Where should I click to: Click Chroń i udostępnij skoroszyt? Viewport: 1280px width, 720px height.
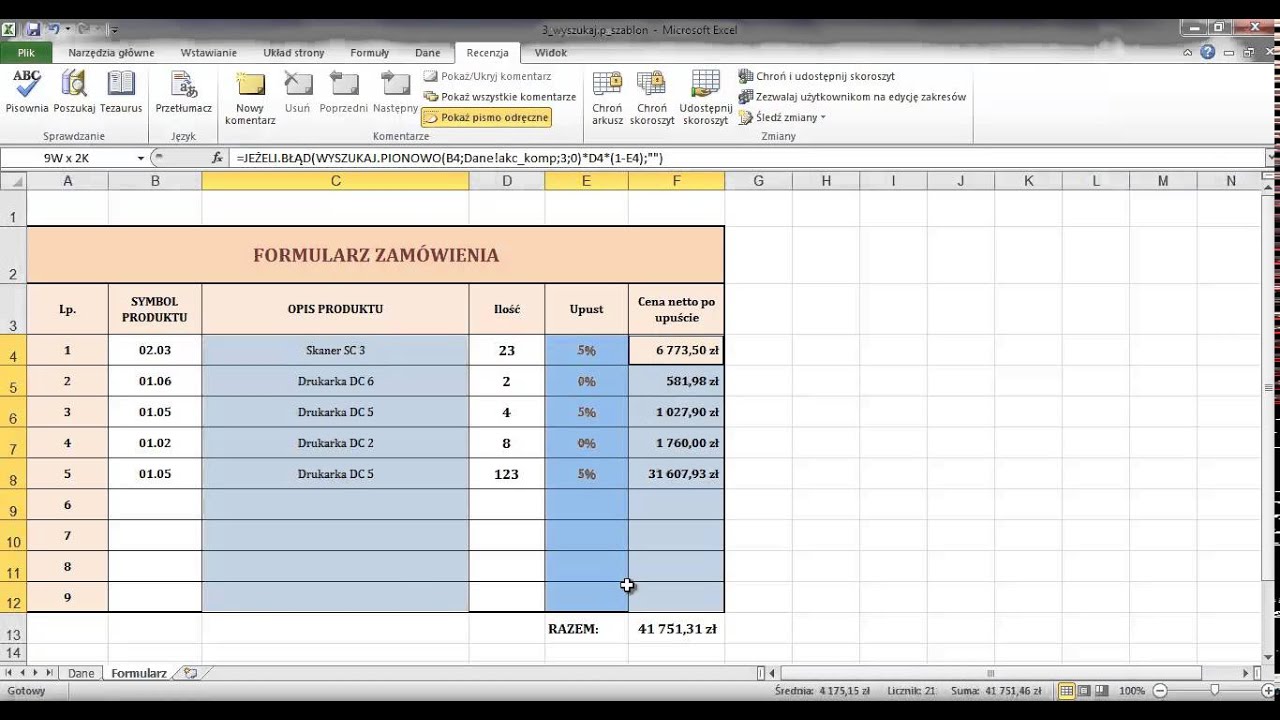pos(817,76)
